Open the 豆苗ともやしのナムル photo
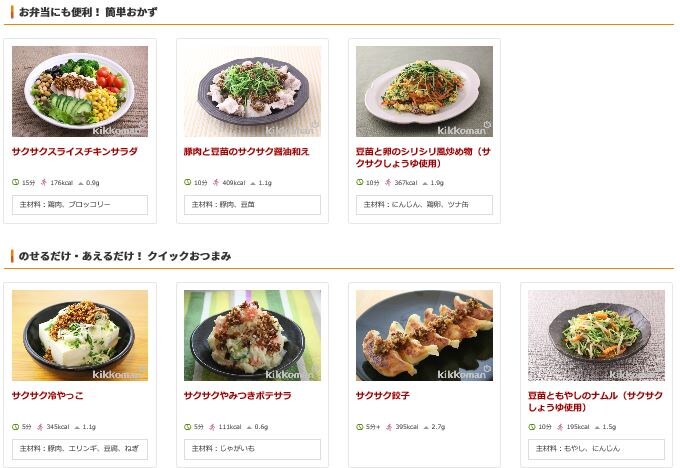Screen dimensions: 680x468 pyautogui.click(x=596, y=335)
